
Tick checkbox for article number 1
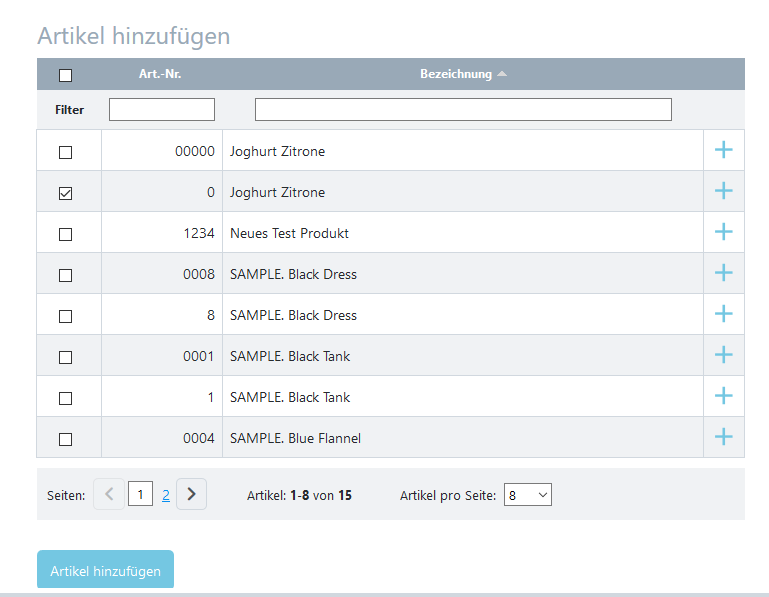[x=65, y=398]
